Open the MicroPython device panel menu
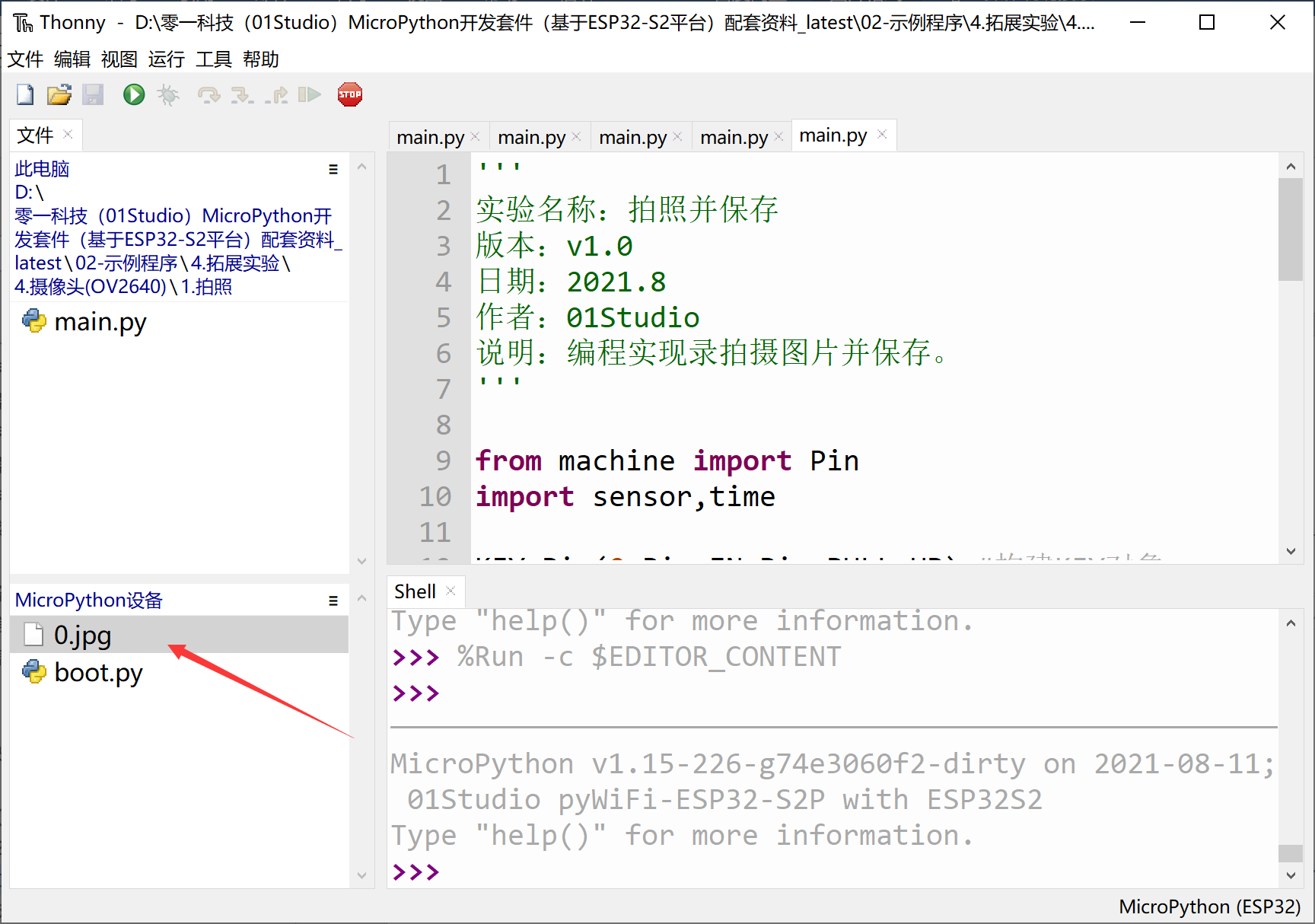Viewport: 1315px width, 924px height. coord(333,601)
